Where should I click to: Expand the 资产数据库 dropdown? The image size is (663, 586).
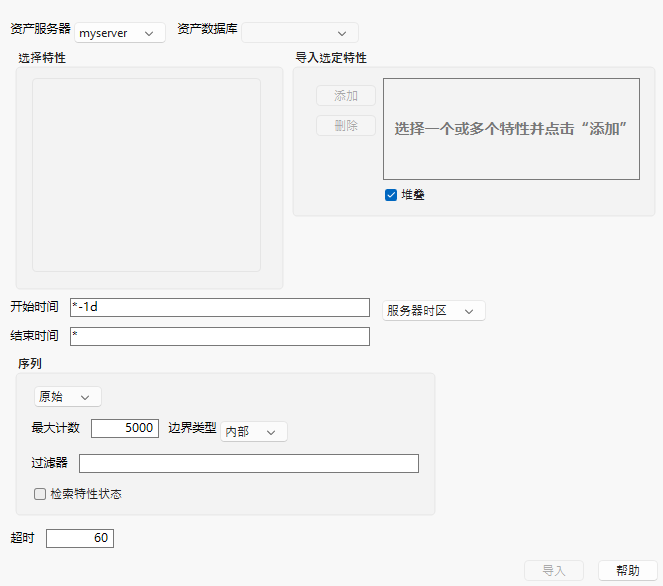[x=300, y=33]
